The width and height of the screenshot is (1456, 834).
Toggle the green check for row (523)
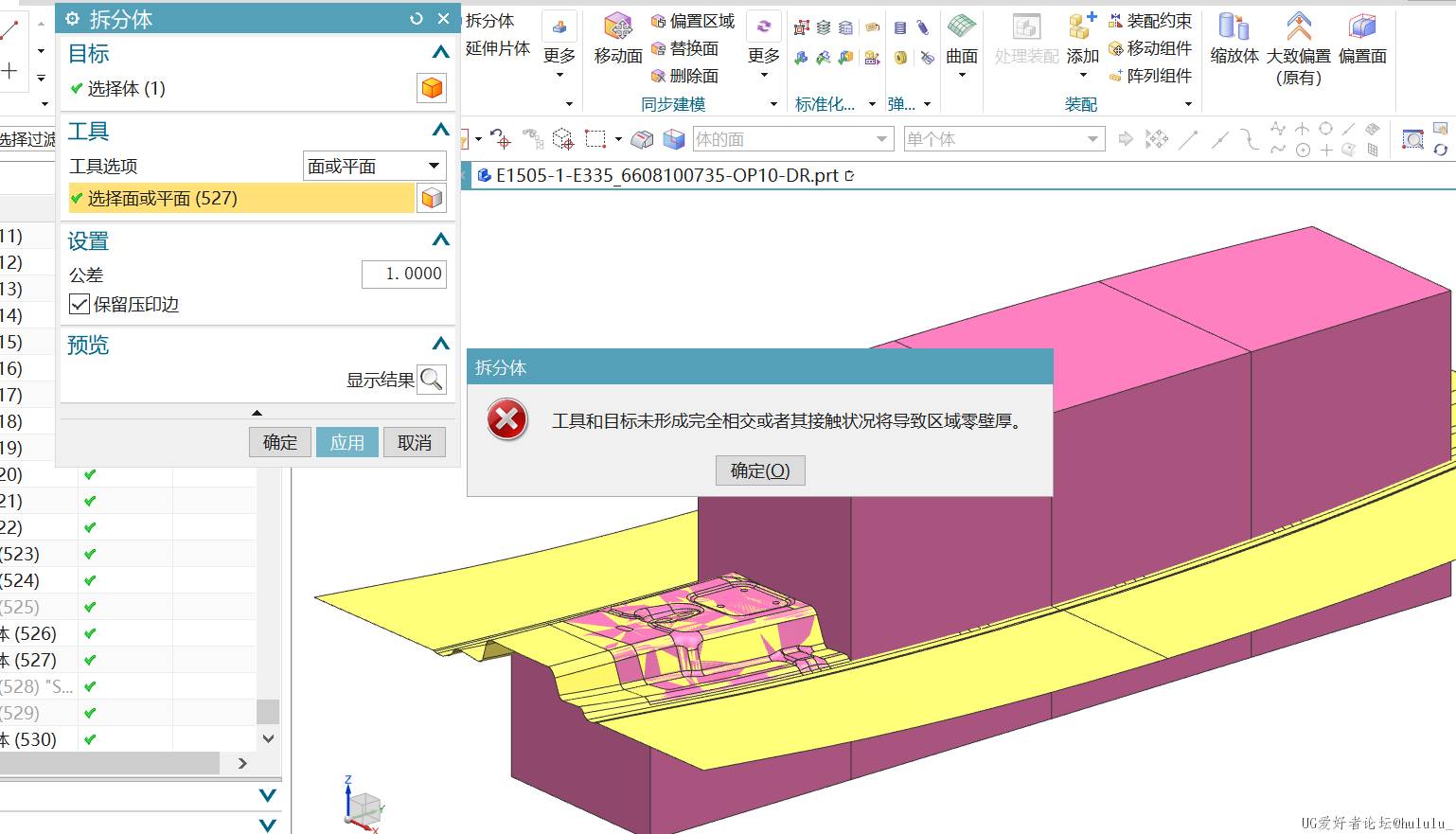pos(90,554)
